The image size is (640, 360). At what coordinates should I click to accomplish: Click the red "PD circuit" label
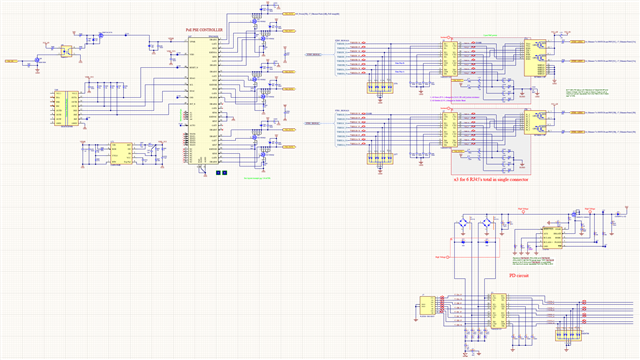pyautogui.click(x=519, y=276)
